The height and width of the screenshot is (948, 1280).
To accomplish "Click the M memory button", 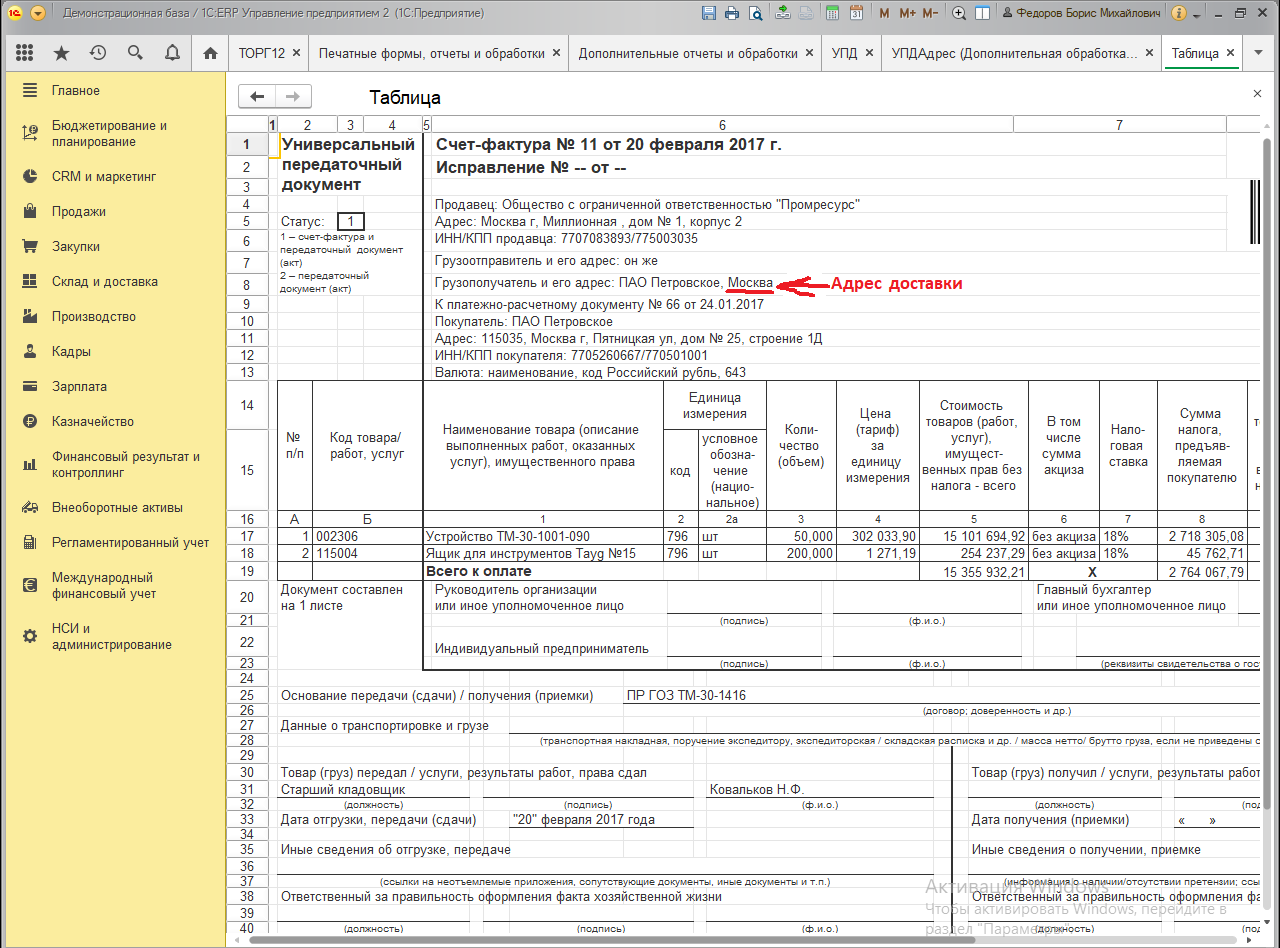I will point(885,13).
